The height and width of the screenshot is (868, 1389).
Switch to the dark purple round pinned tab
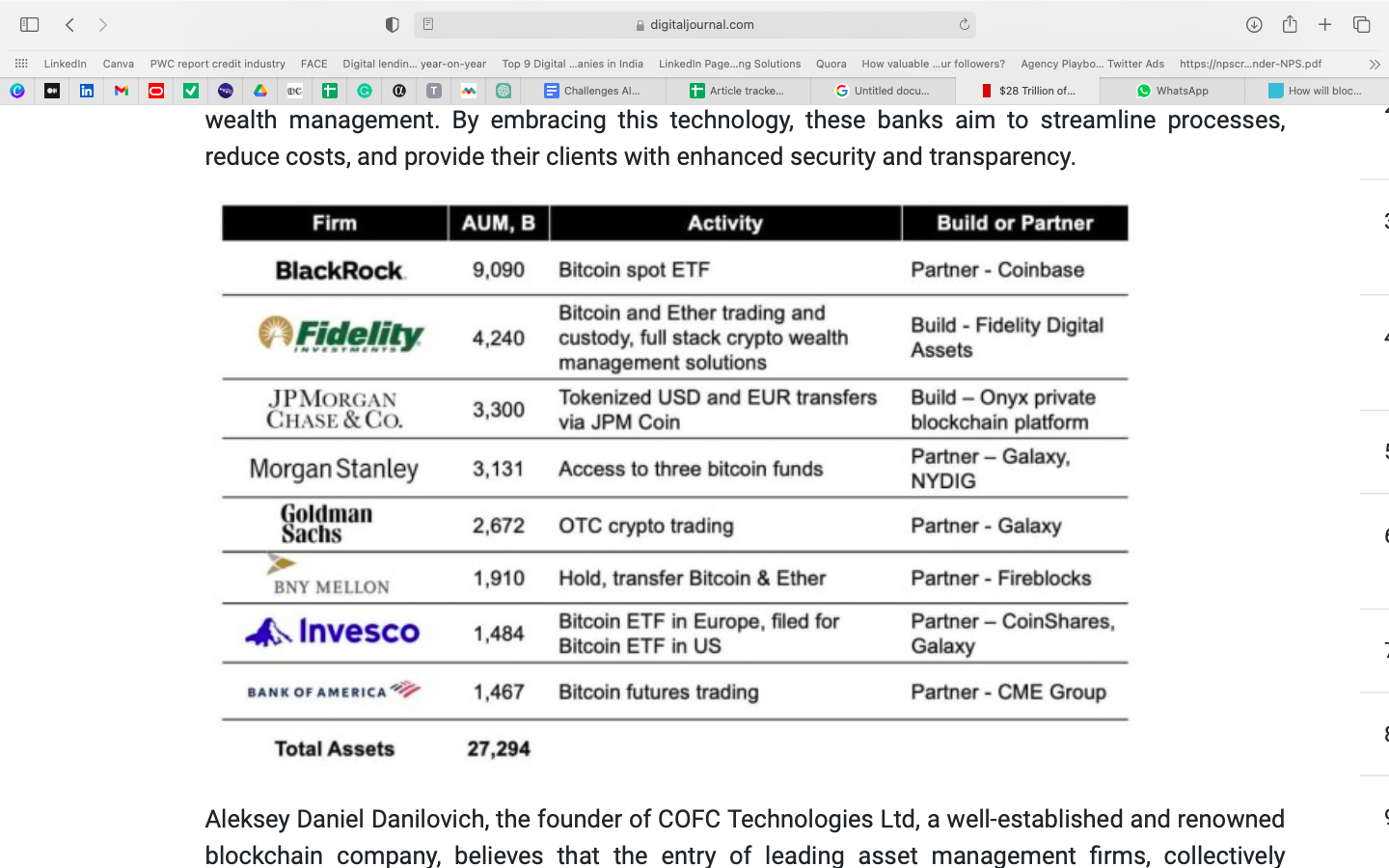coord(226,91)
